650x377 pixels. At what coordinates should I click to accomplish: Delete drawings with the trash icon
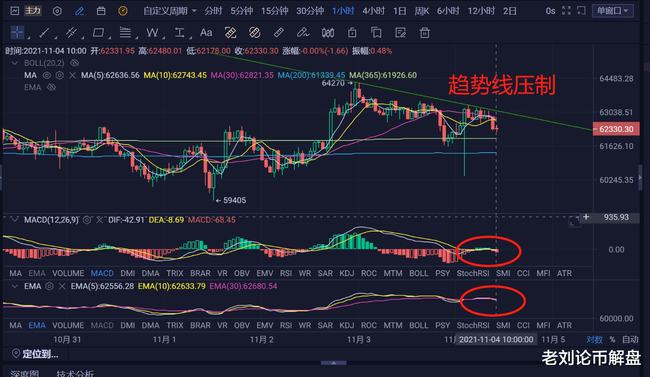click(x=424, y=32)
